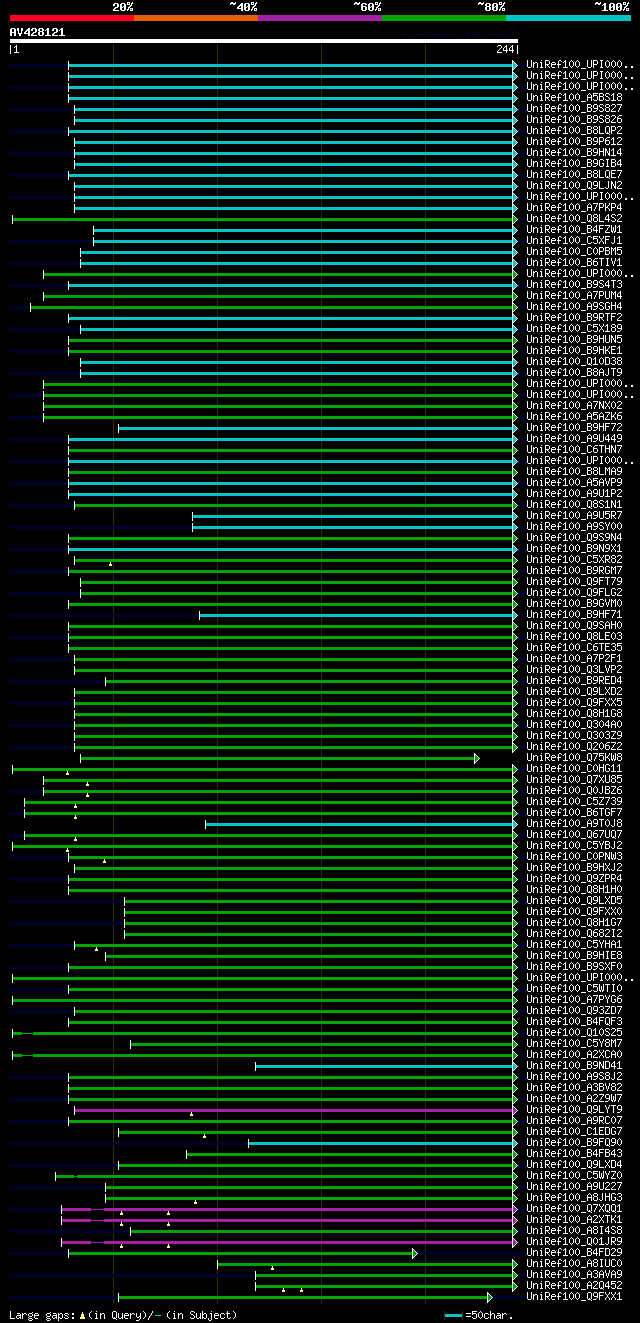Screen dimensions: 640x1323
Task: Click the UniRef100_A9T0J8 label
Action: [x=575, y=823]
